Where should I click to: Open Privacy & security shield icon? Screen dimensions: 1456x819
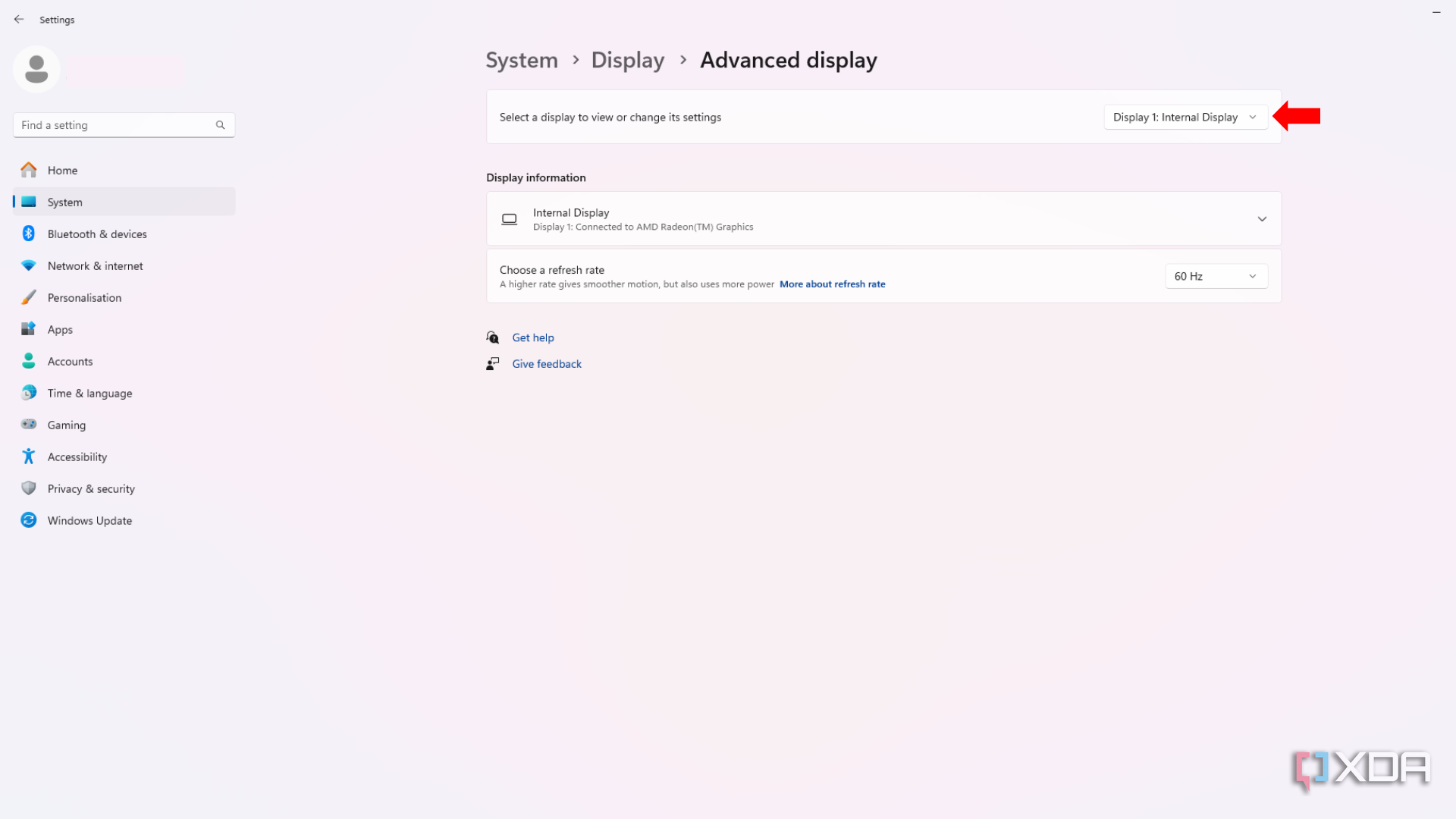pyautogui.click(x=28, y=488)
